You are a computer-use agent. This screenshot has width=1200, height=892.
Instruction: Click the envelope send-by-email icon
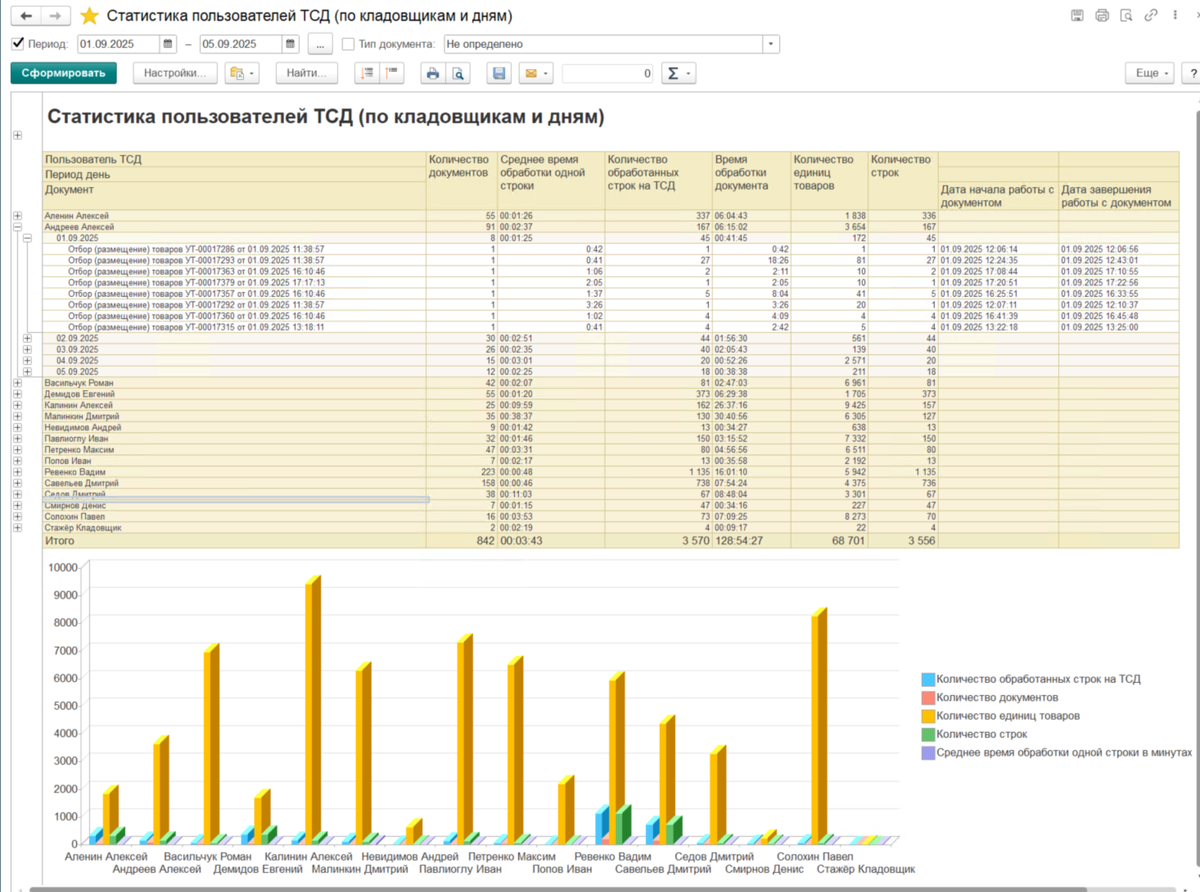coord(535,73)
